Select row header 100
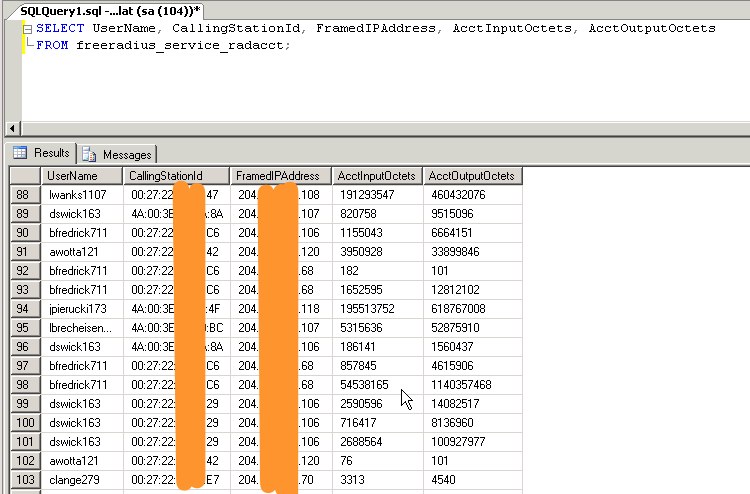 click(x=25, y=423)
